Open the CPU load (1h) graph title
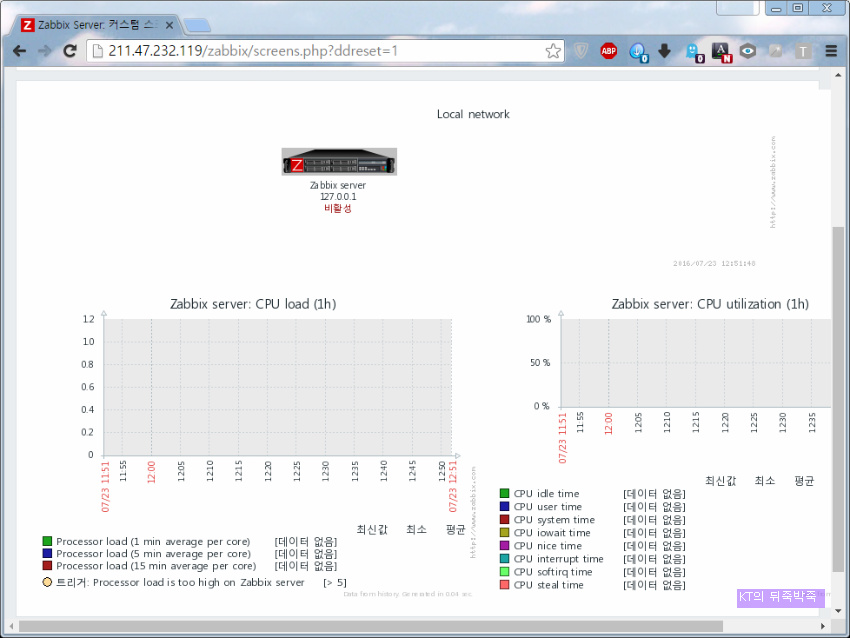The image size is (850, 638). (x=253, y=304)
